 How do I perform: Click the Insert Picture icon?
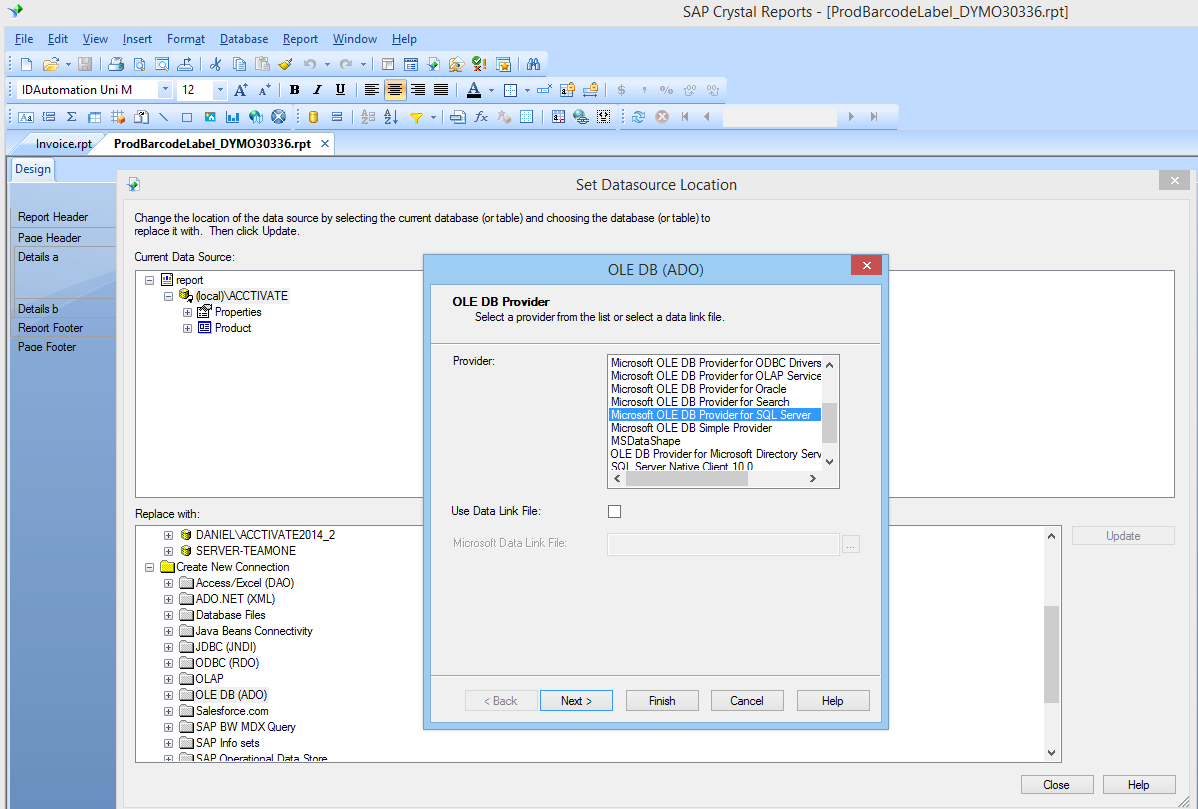209,117
